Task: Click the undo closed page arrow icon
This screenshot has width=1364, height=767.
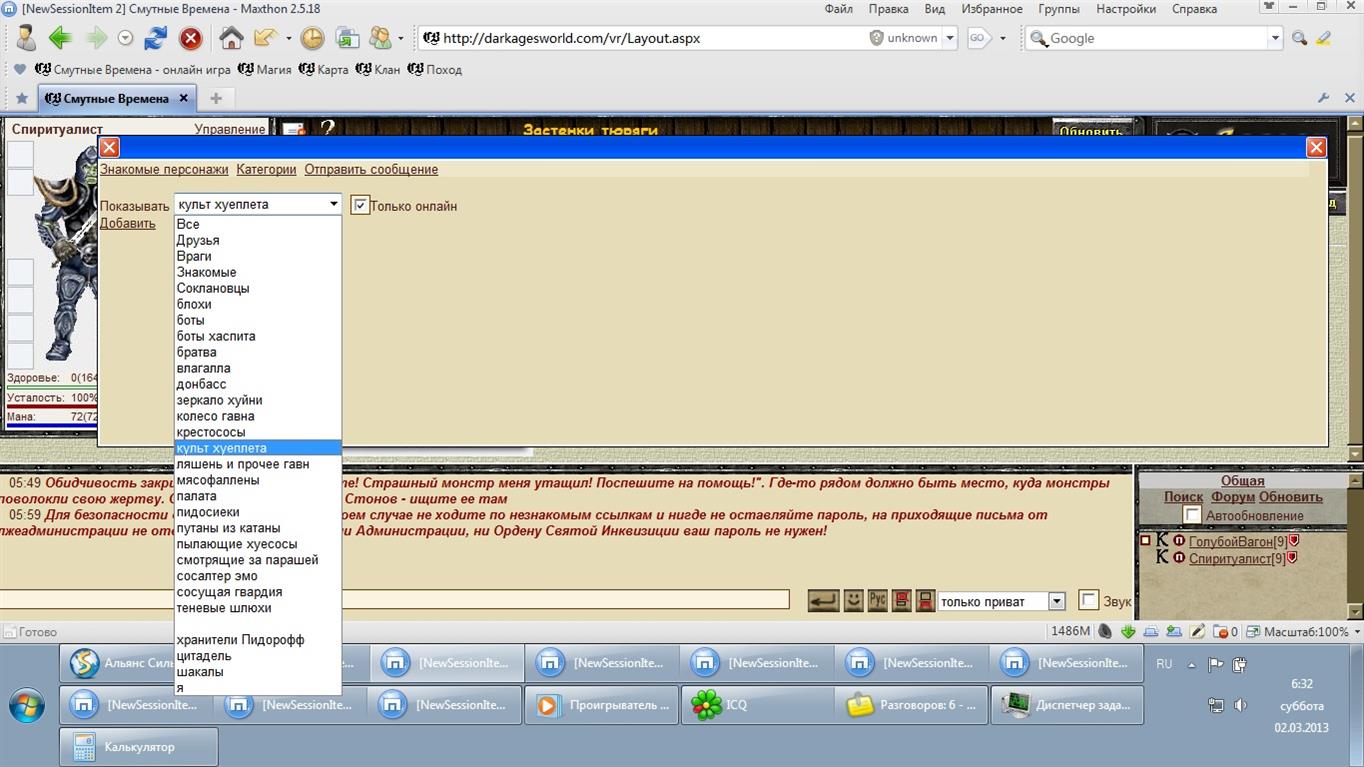Action: tap(265, 38)
